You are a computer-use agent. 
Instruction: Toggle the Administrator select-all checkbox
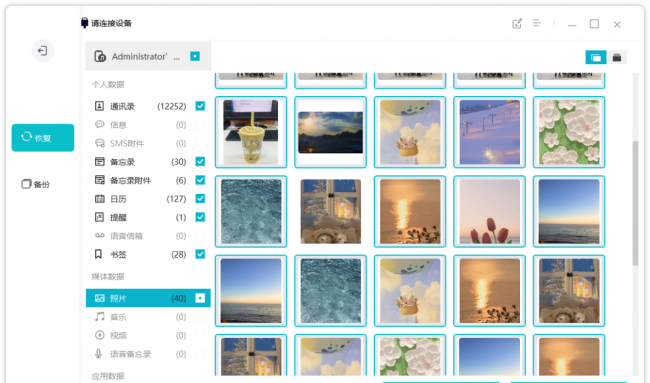pyautogui.click(x=195, y=56)
